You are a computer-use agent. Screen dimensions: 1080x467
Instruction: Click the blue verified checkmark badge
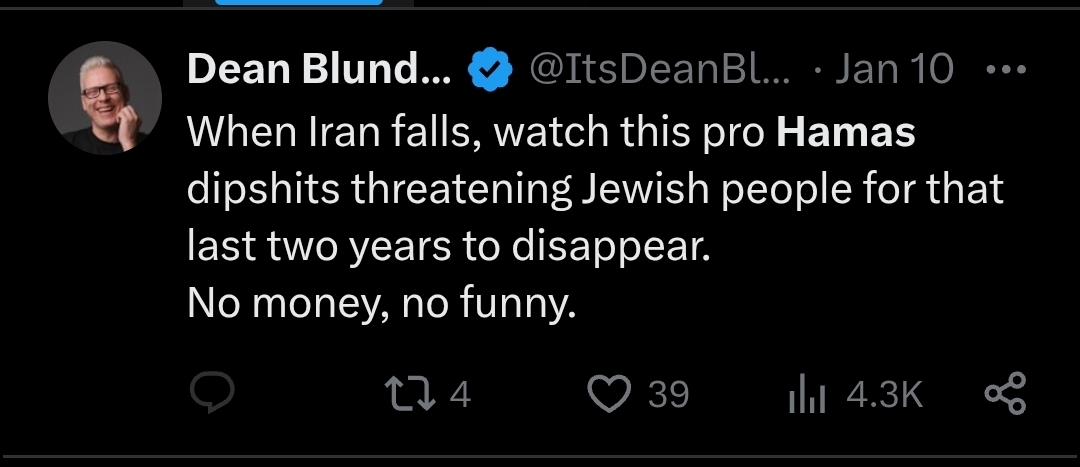click(490, 70)
